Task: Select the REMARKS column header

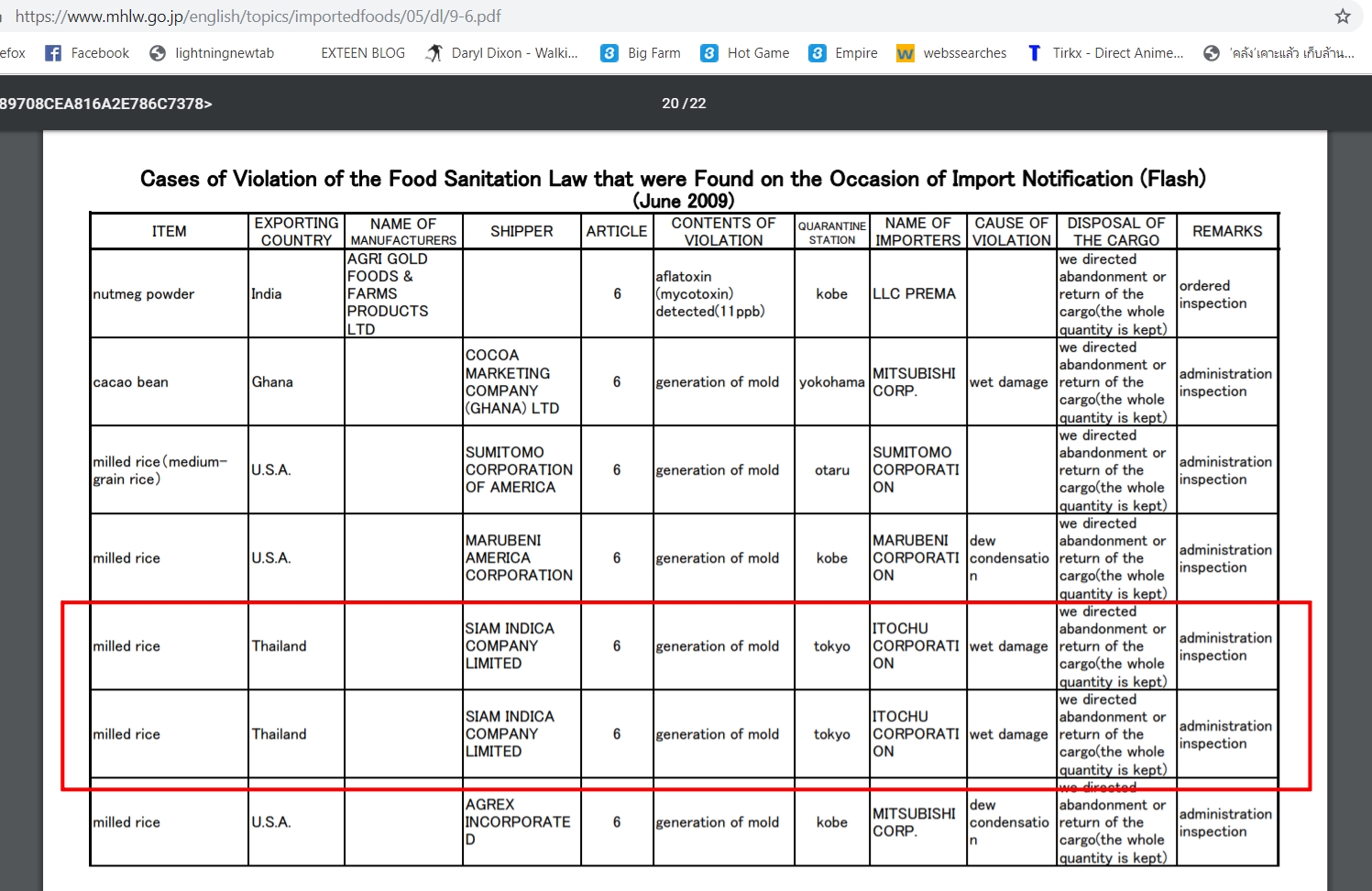Action: 1226,232
